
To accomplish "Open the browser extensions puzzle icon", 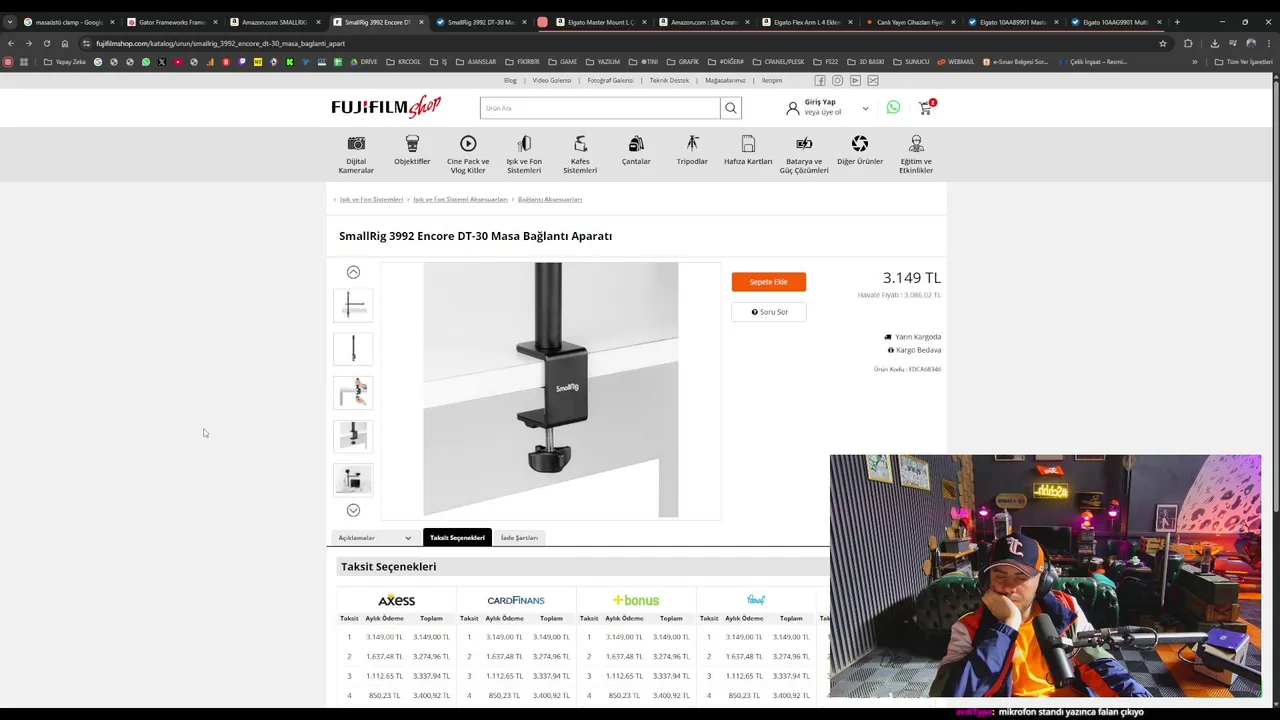I will pos(1188,43).
